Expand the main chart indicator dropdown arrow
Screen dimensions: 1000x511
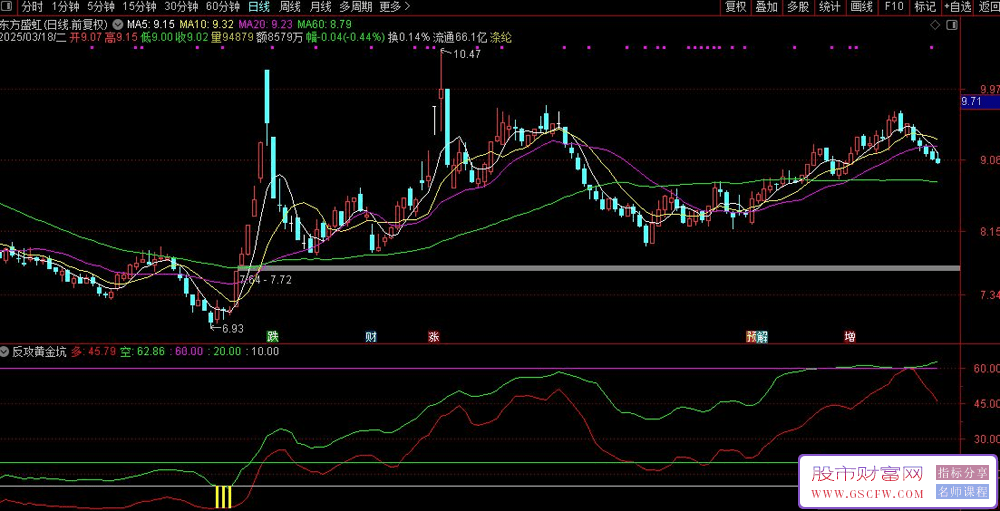click(118, 24)
